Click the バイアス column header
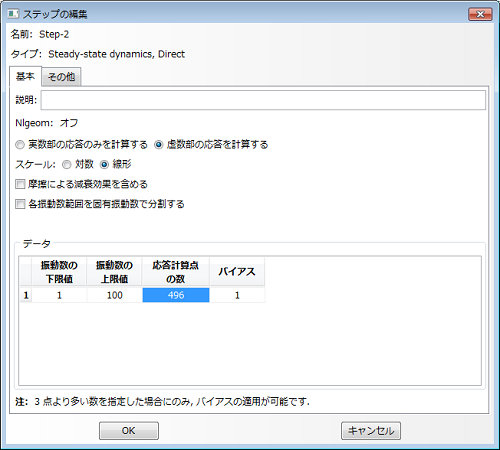This screenshot has width=500, height=450. 237,272
